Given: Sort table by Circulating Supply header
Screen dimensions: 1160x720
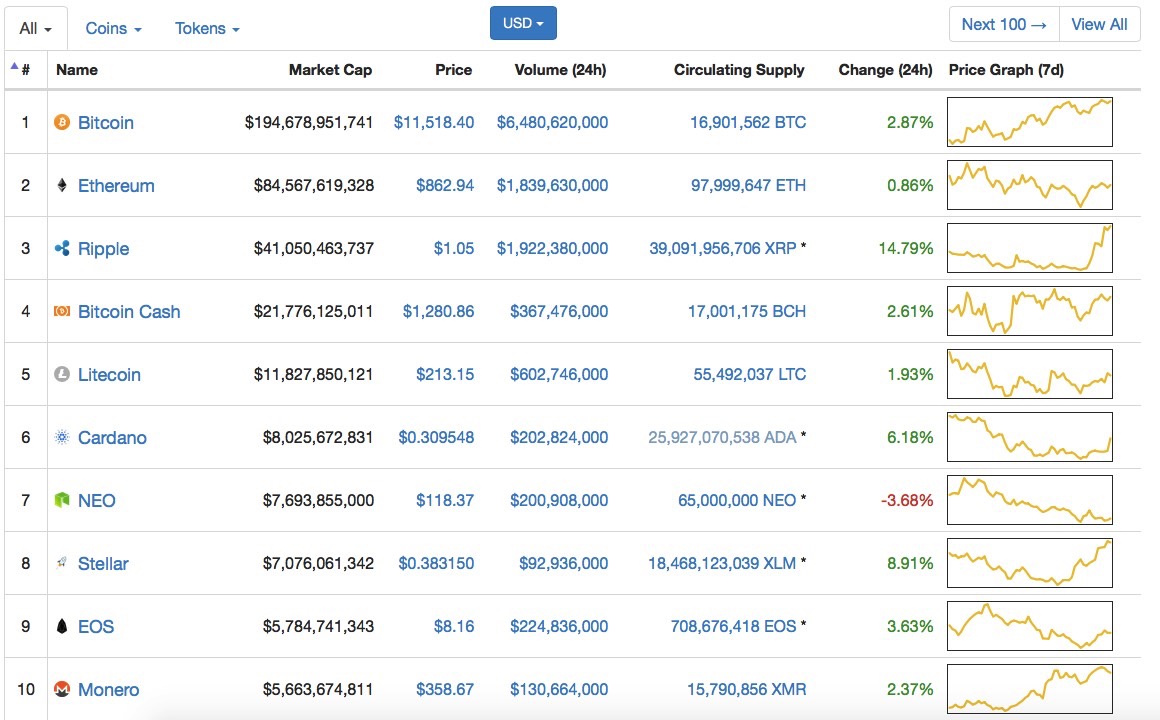Looking at the screenshot, I should pos(739,70).
